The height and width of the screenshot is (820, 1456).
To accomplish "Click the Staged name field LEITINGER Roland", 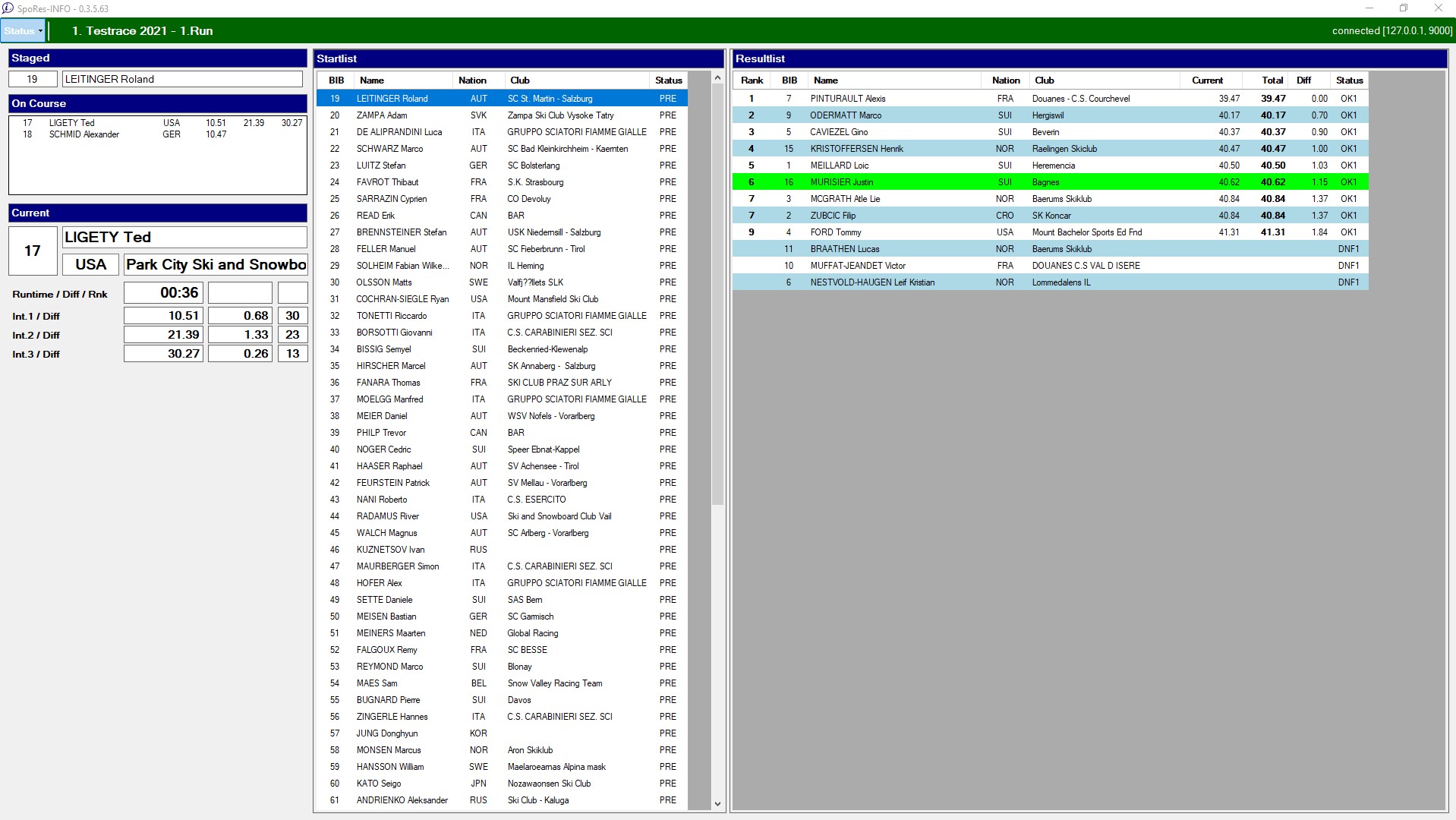I will tap(183, 79).
